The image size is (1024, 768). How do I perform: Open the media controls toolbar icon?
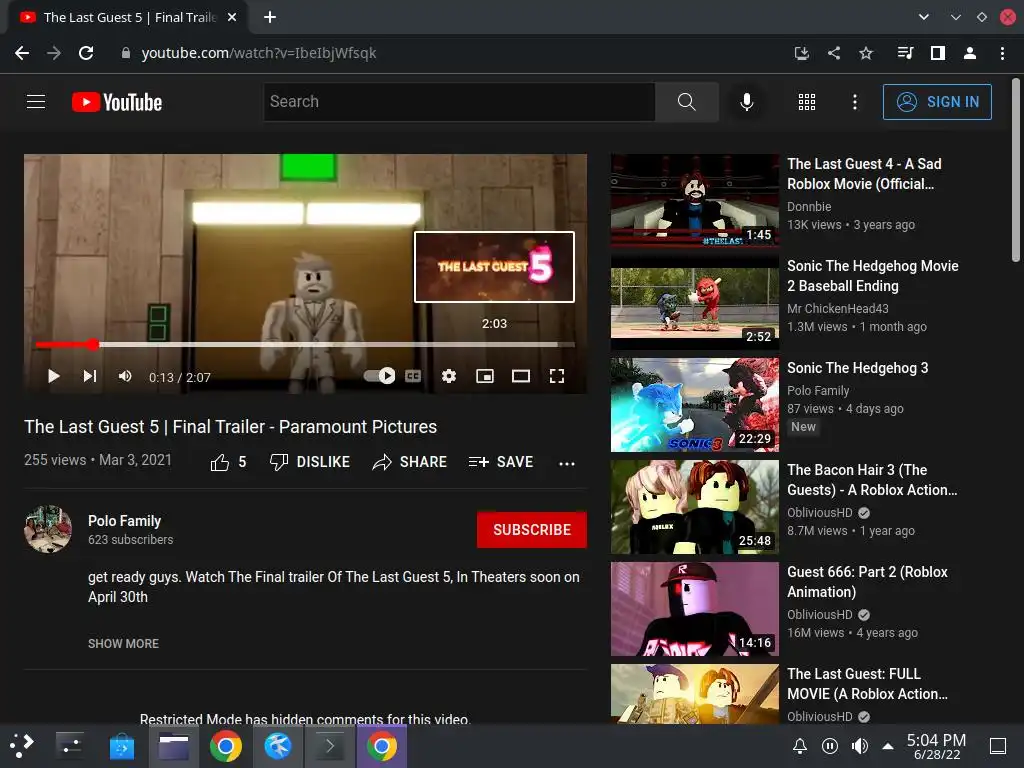click(905, 53)
